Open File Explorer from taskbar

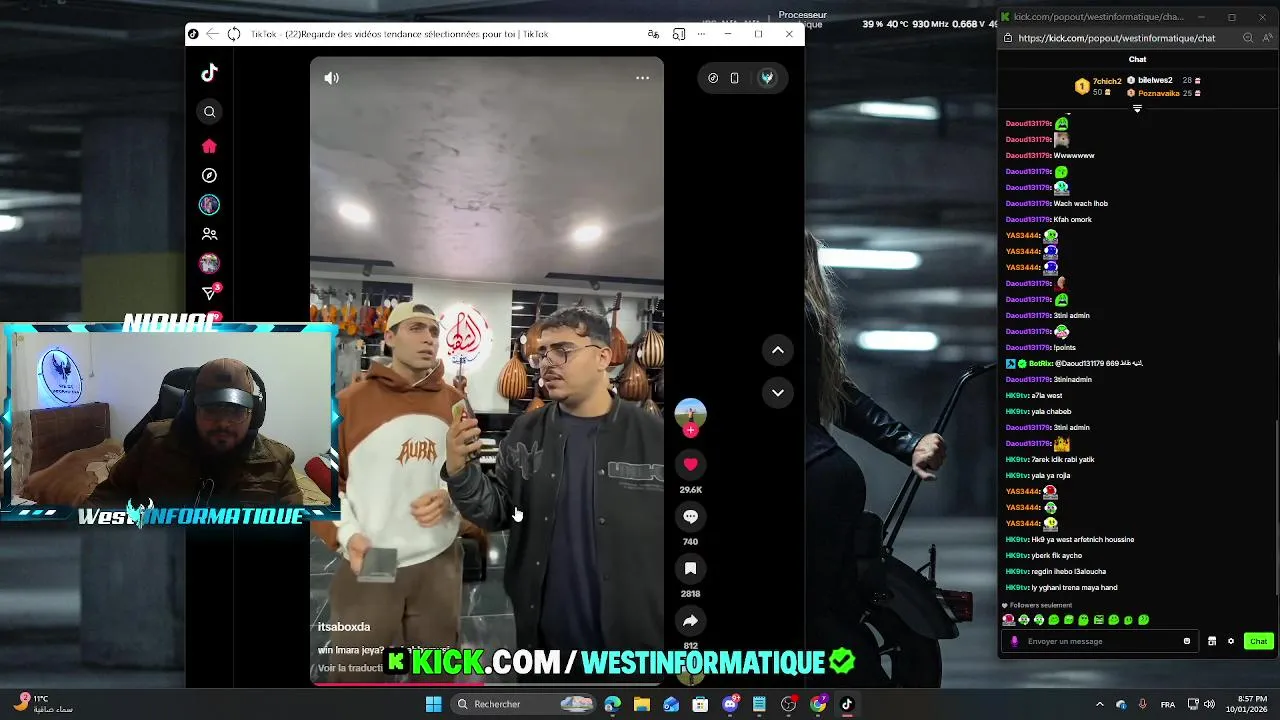pyautogui.click(x=641, y=704)
